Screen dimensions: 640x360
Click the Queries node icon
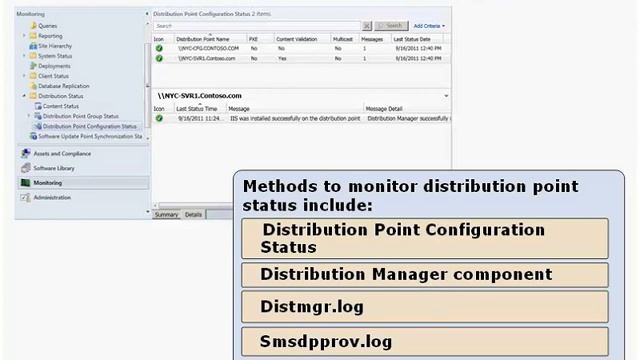(x=33, y=26)
